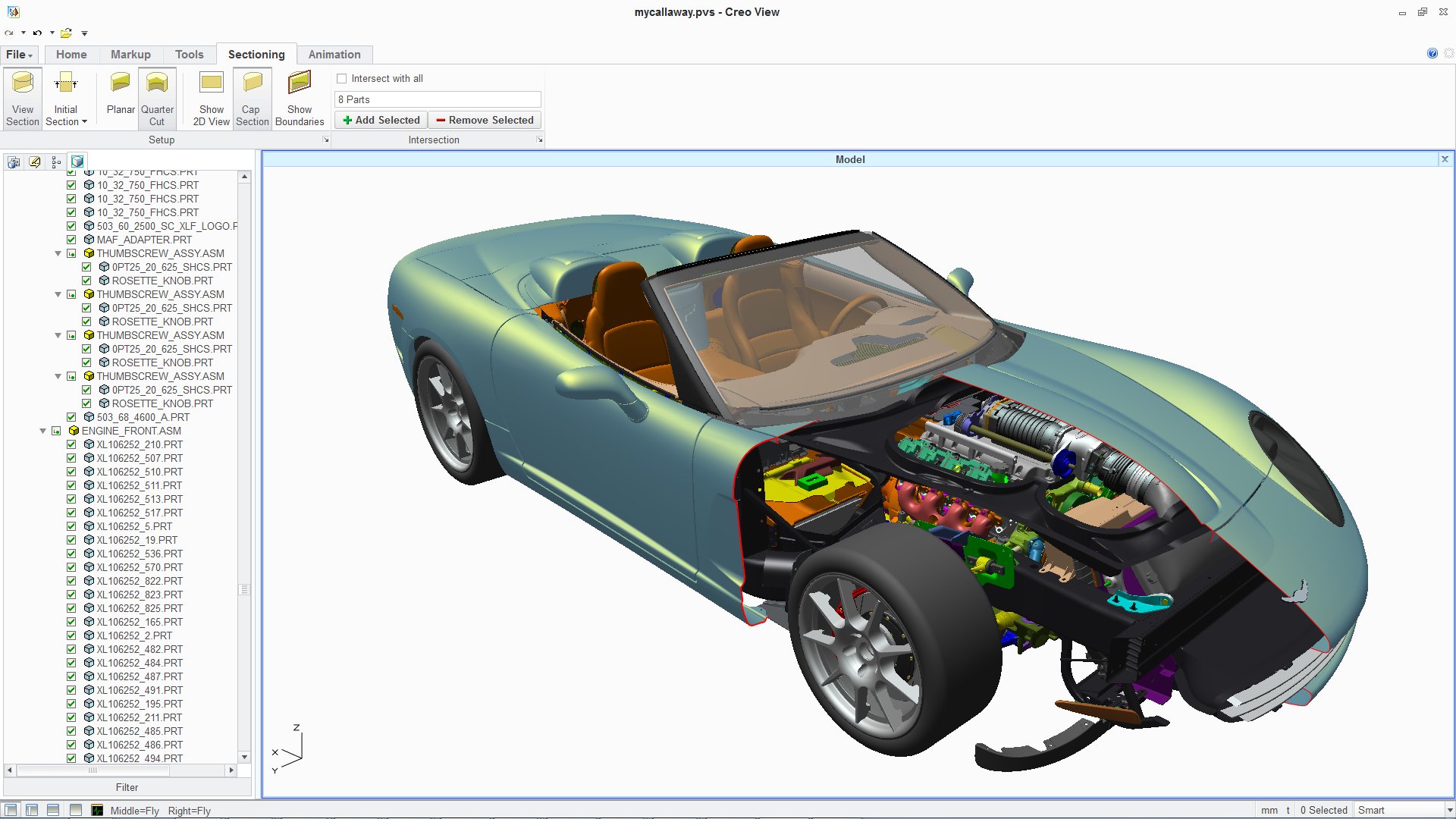
Task: Enable the Intersect with all checkbox
Action: (342, 78)
